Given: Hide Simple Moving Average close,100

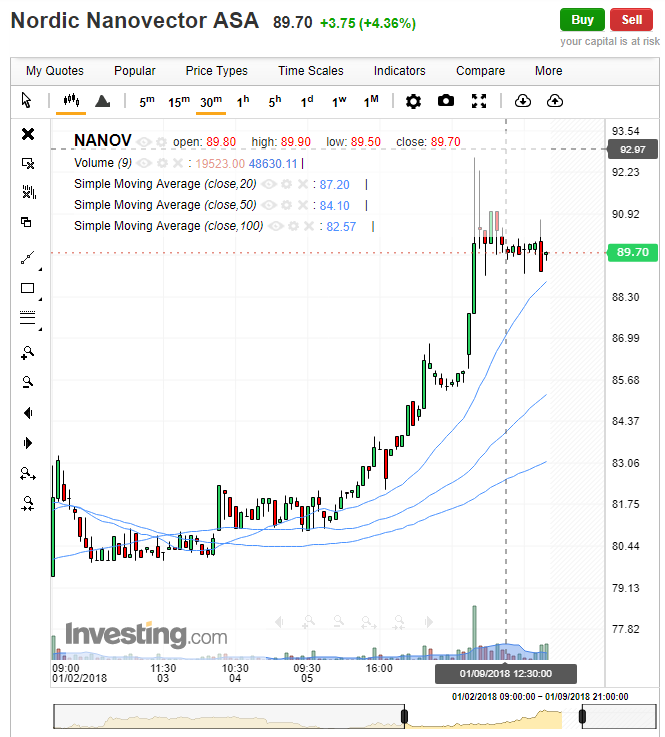Looking at the screenshot, I should point(276,227).
